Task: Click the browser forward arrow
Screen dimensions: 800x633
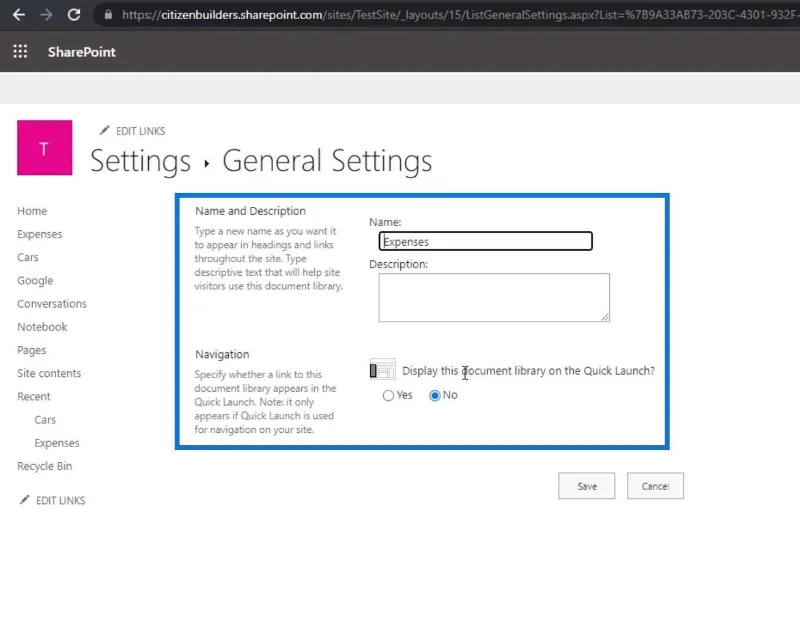Action: [x=46, y=15]
